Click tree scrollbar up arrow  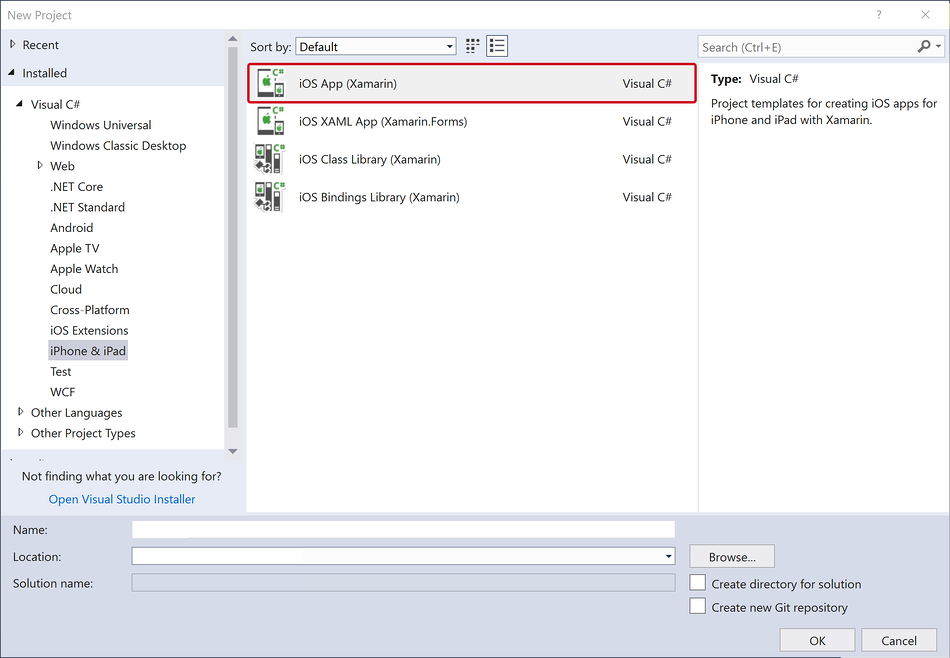(x=233, y=39)
